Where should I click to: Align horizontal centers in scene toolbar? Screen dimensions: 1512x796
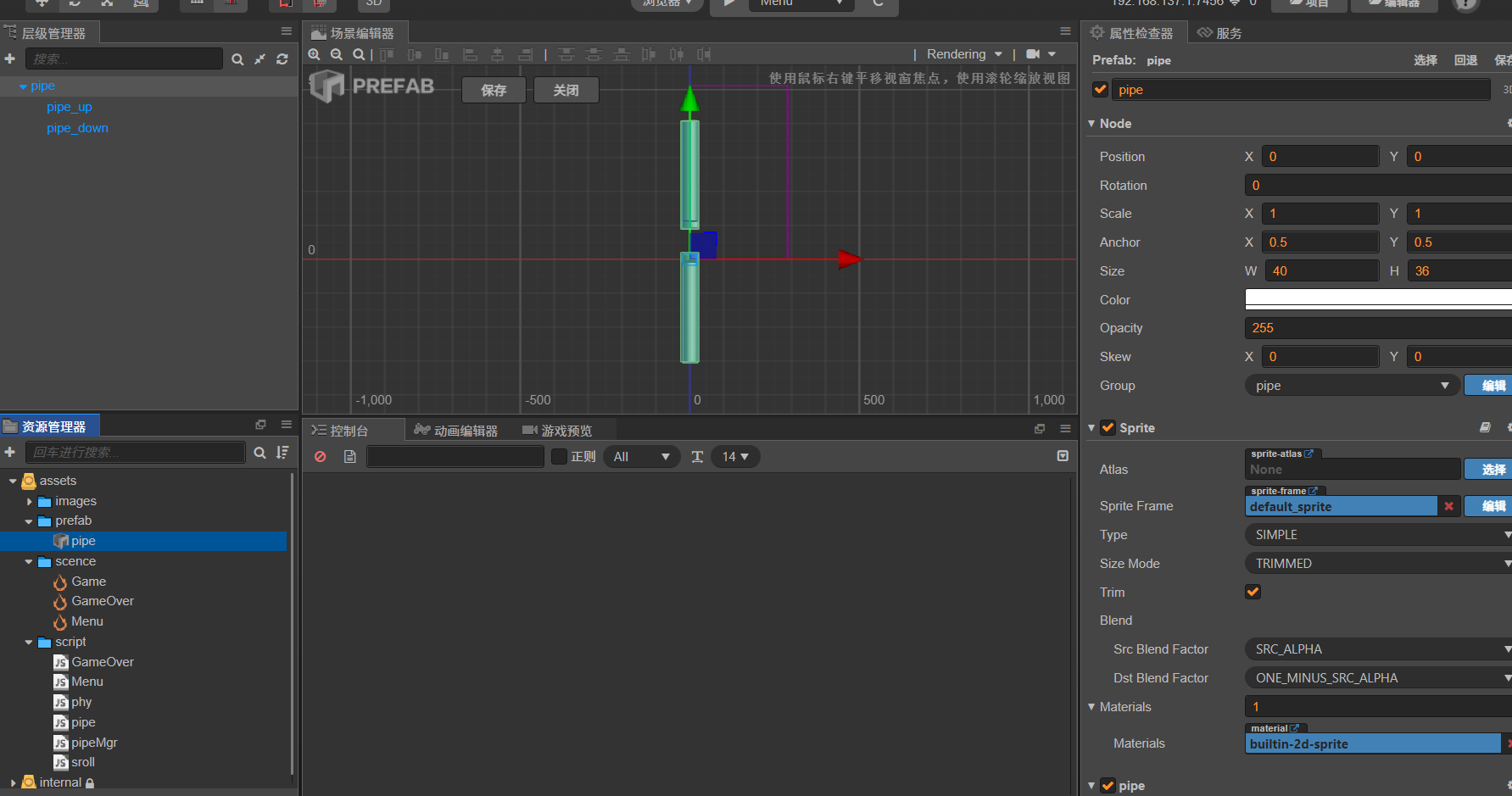tap(498, 54)
